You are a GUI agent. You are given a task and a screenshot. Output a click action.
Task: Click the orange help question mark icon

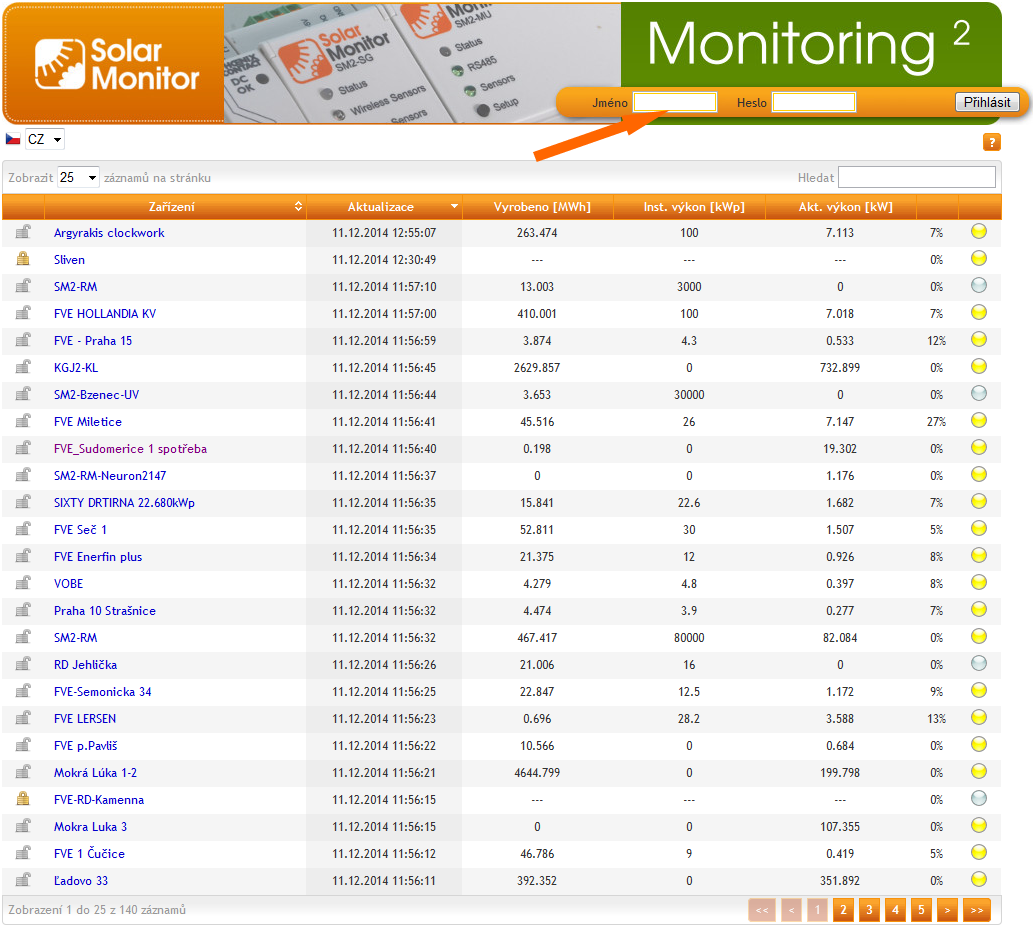(x=992, y=142)
